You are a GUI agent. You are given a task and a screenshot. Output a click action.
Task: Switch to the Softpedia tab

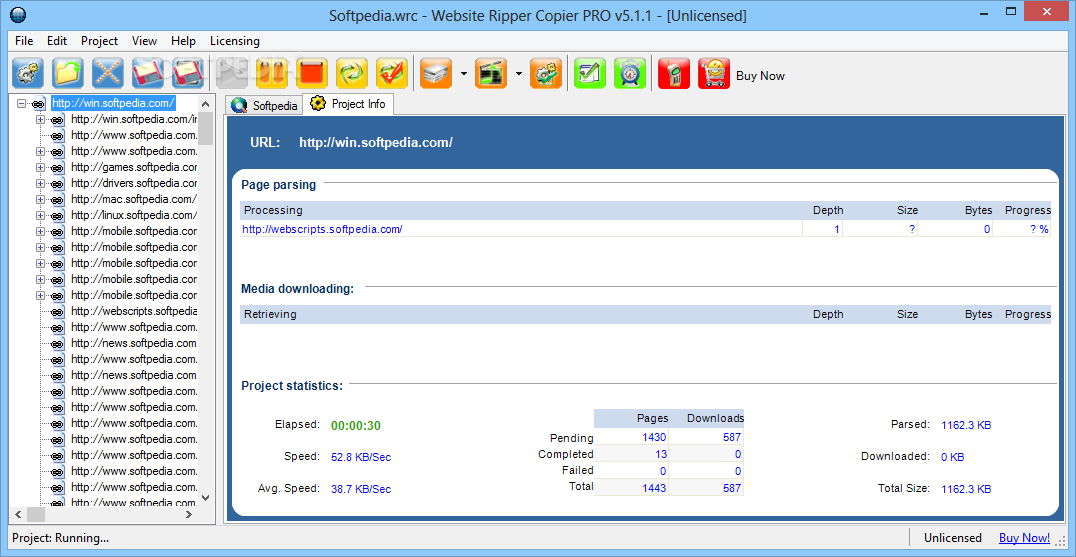point(264,106)
